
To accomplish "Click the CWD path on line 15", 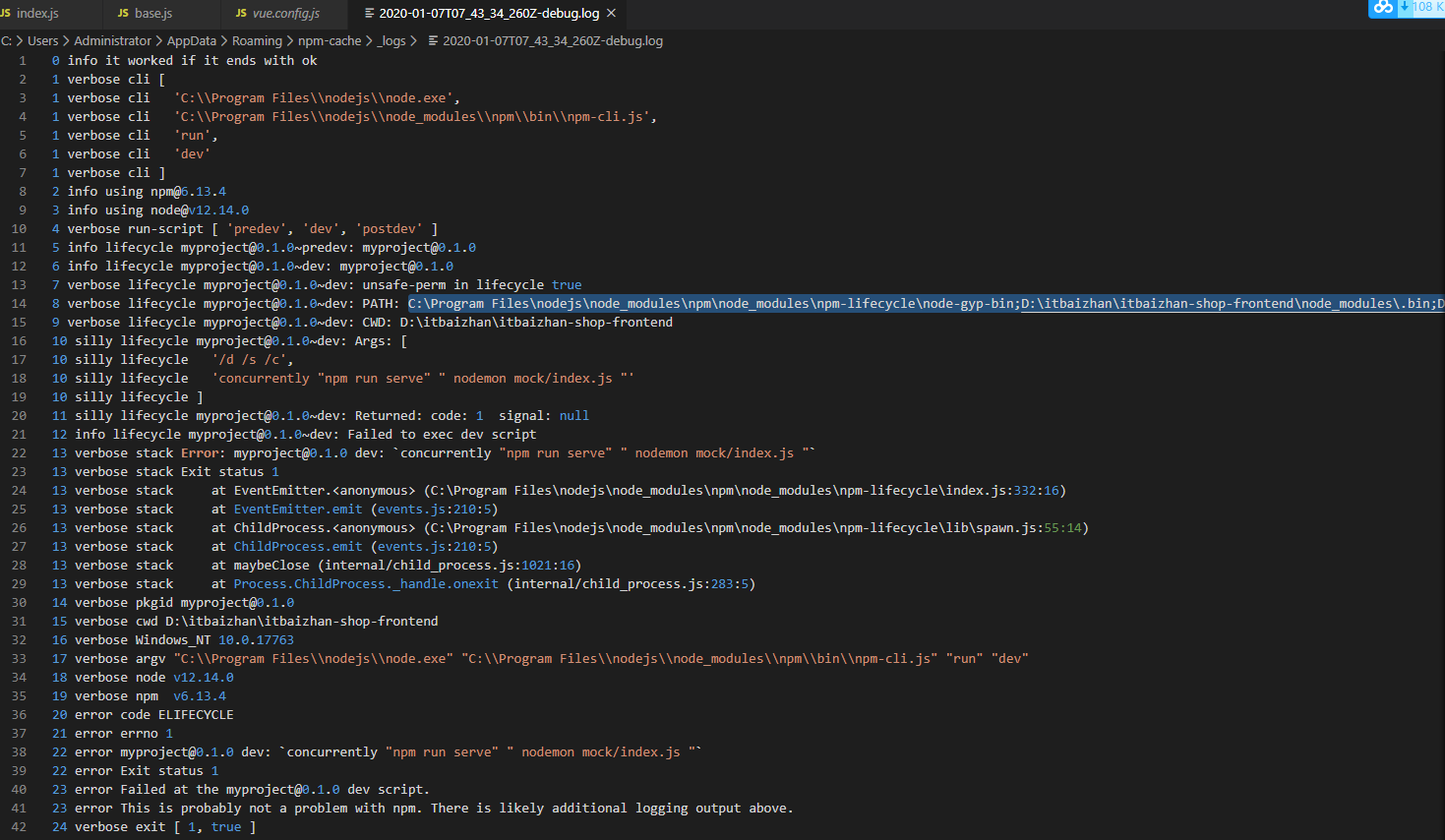I will 536,323.
